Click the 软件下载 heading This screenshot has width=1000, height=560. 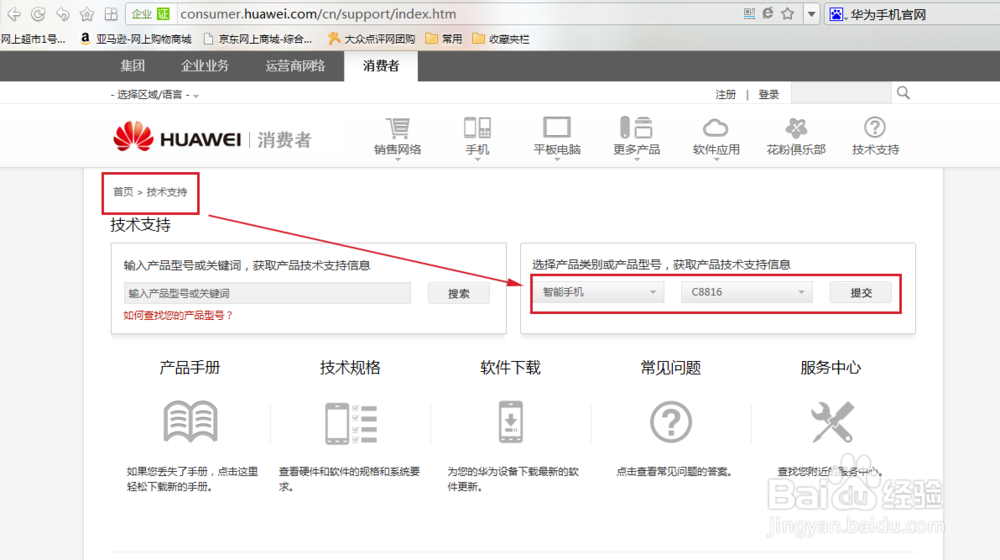[510, 367]
